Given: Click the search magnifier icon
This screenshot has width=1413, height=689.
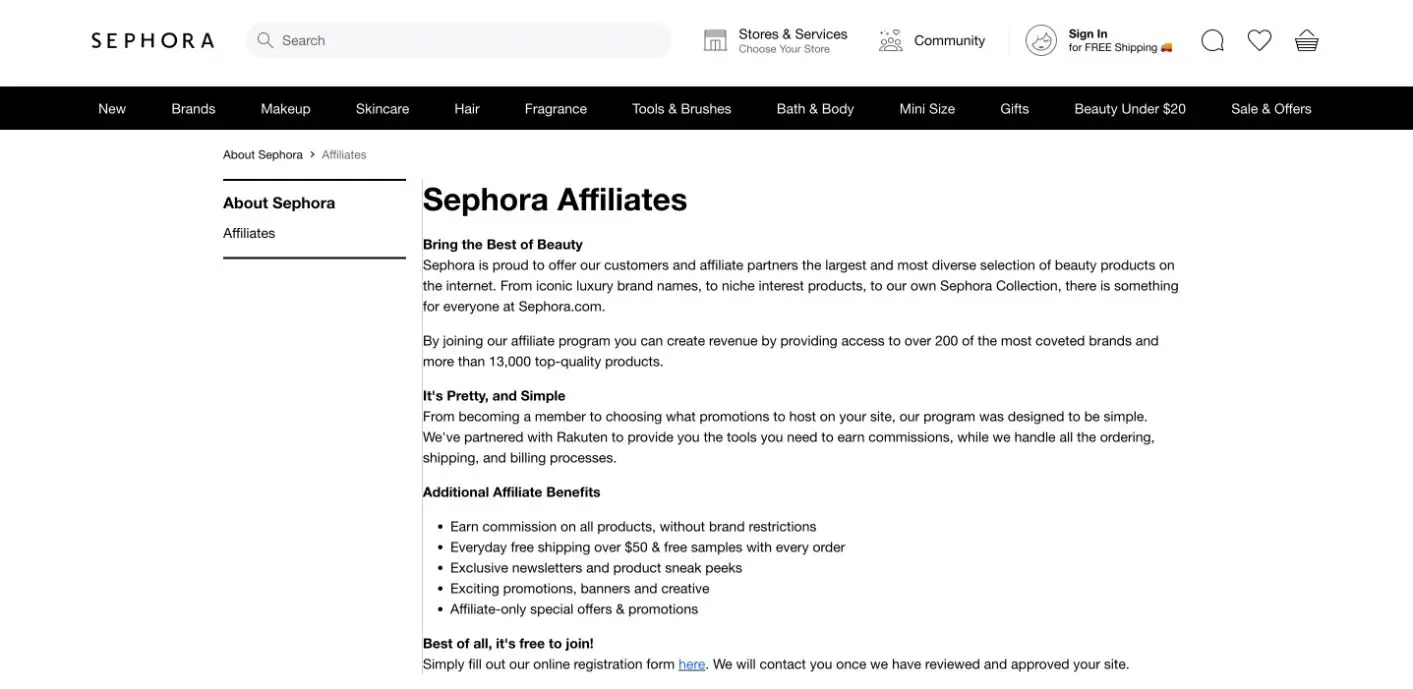Looking at the screenshot, I should pos(265,40).
